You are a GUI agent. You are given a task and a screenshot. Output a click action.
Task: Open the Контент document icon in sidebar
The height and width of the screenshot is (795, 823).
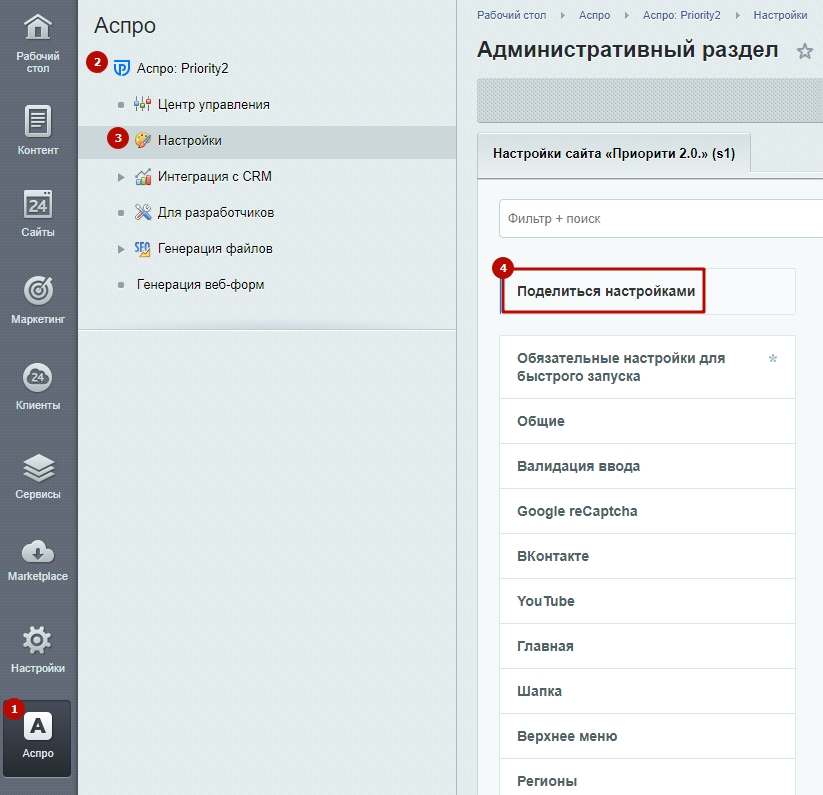[x=38, y=121]
